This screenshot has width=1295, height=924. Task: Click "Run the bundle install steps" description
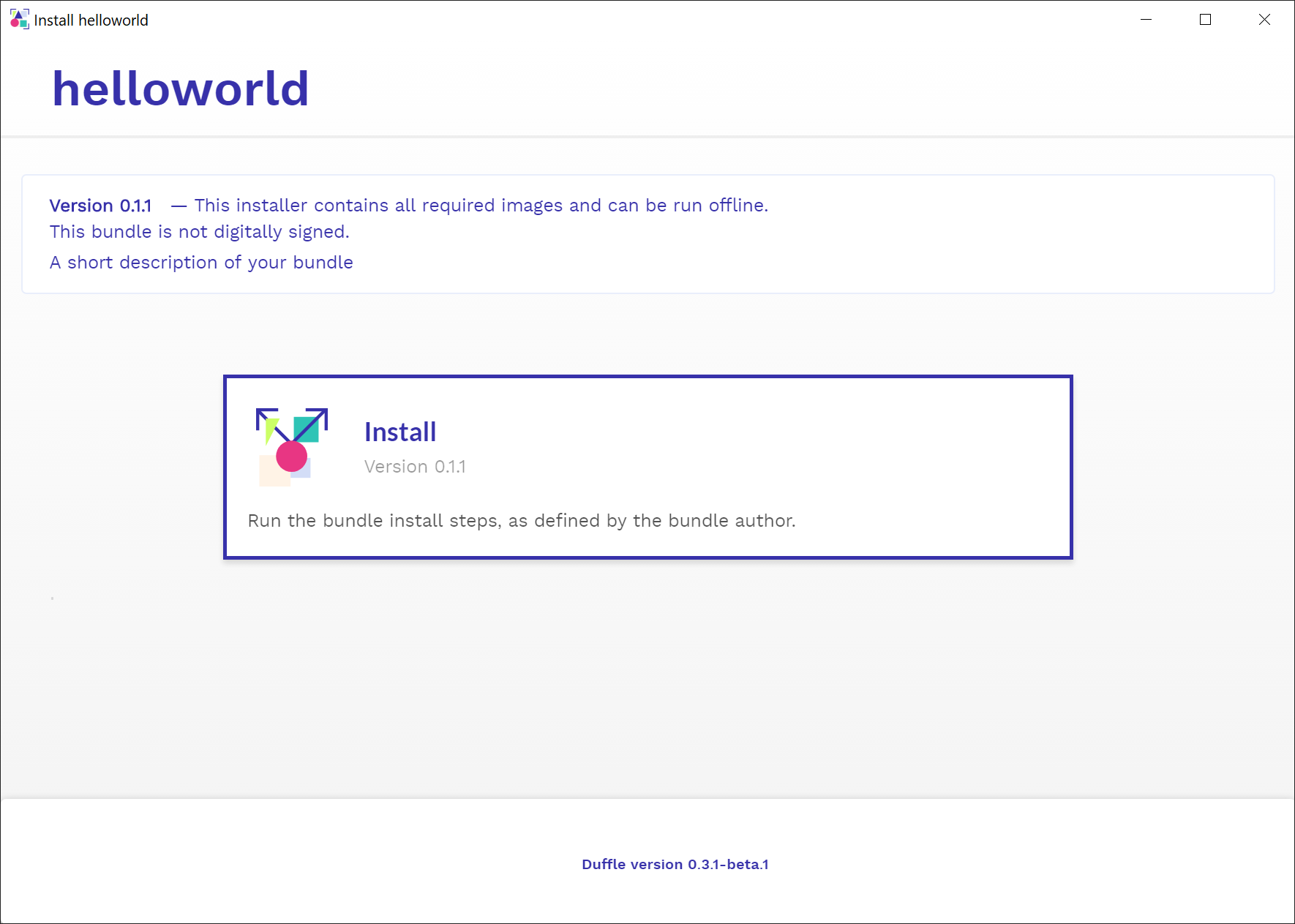(521, 521)
